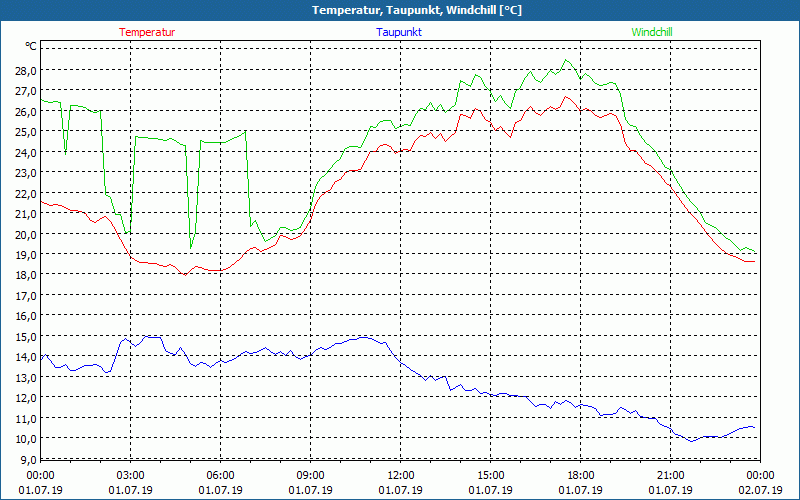Click the 18,0 y-axis value
Screen dimensions: 800x500
[26, 275]
